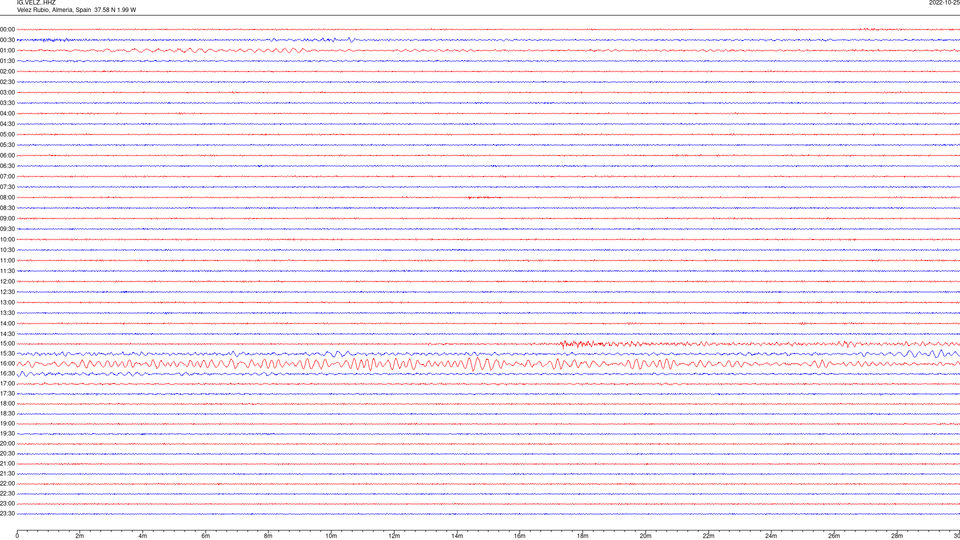Image resolution: width=960 pixels, height=540 pixels.
Task: Click the 00:00 trace time label
Action: 7,29
